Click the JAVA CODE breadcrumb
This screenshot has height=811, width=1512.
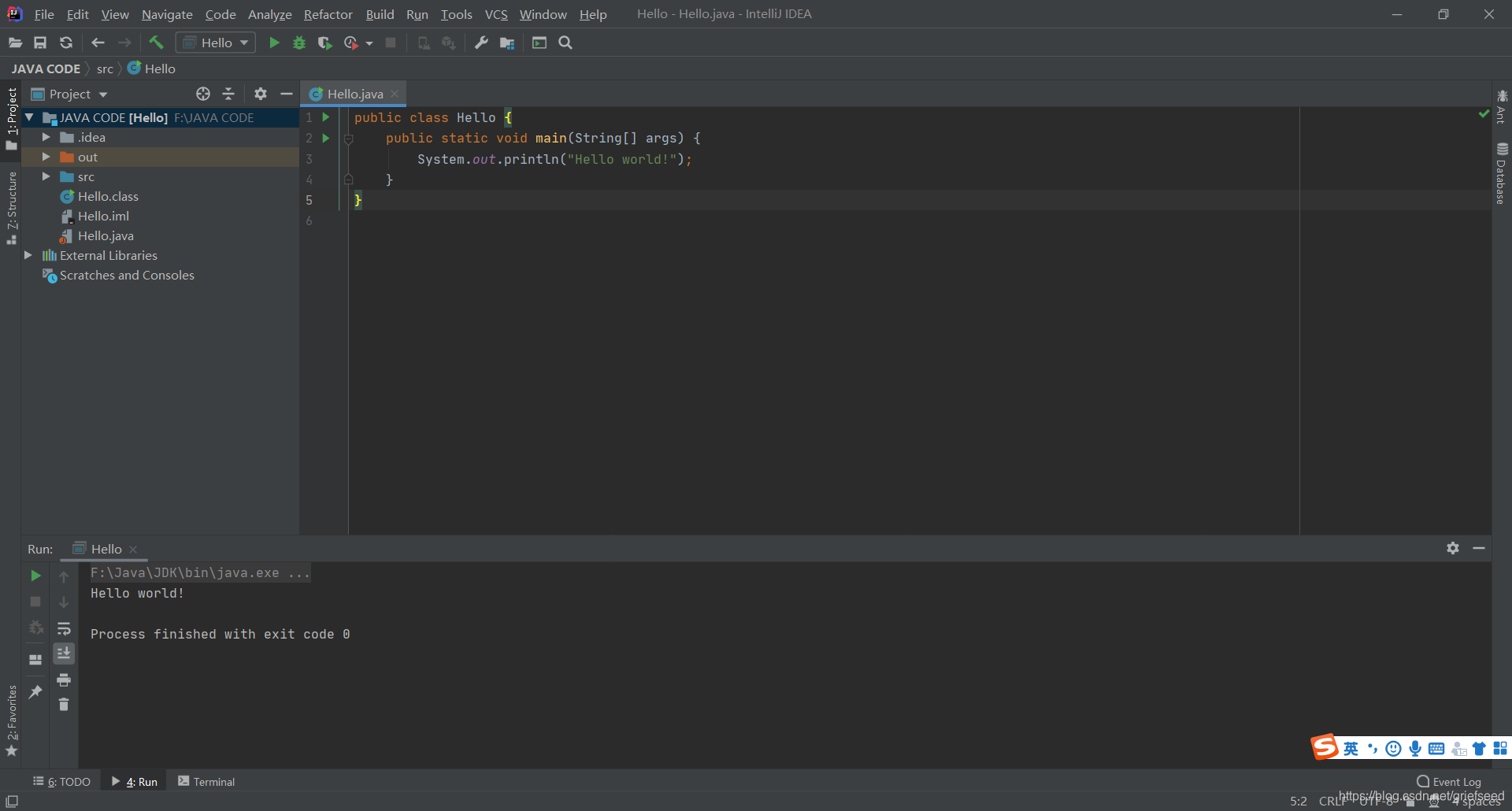click(x=46, y=69)
